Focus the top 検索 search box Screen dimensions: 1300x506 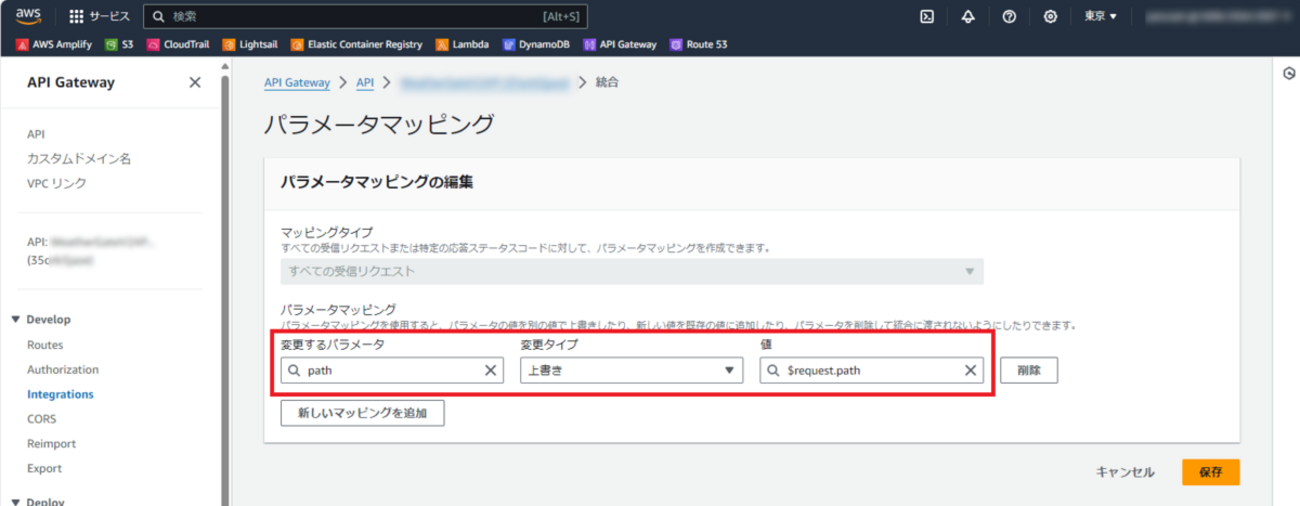[x=365, y=16]
